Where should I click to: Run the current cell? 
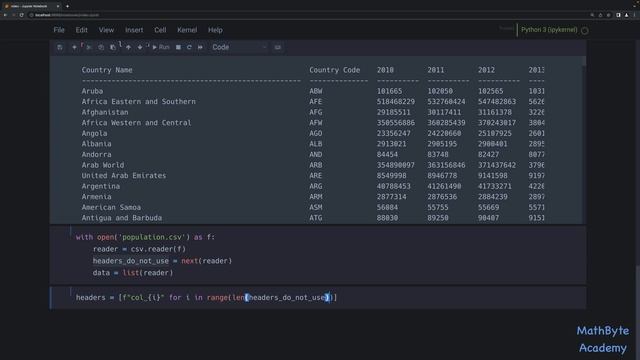(x=161, y=47)
